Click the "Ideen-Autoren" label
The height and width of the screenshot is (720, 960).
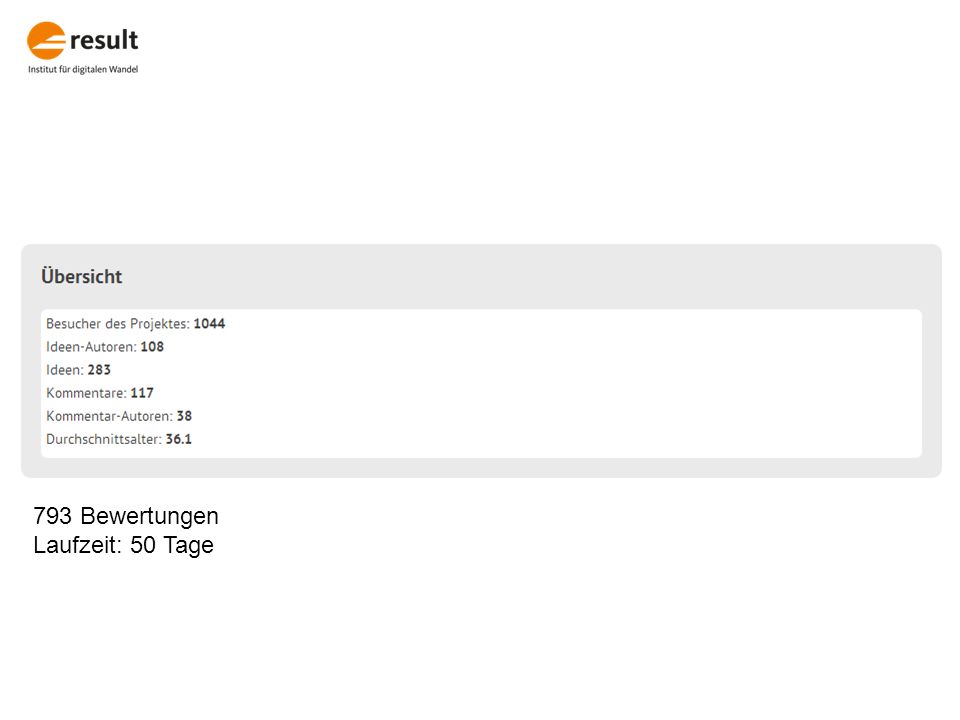tap(91, 347)
